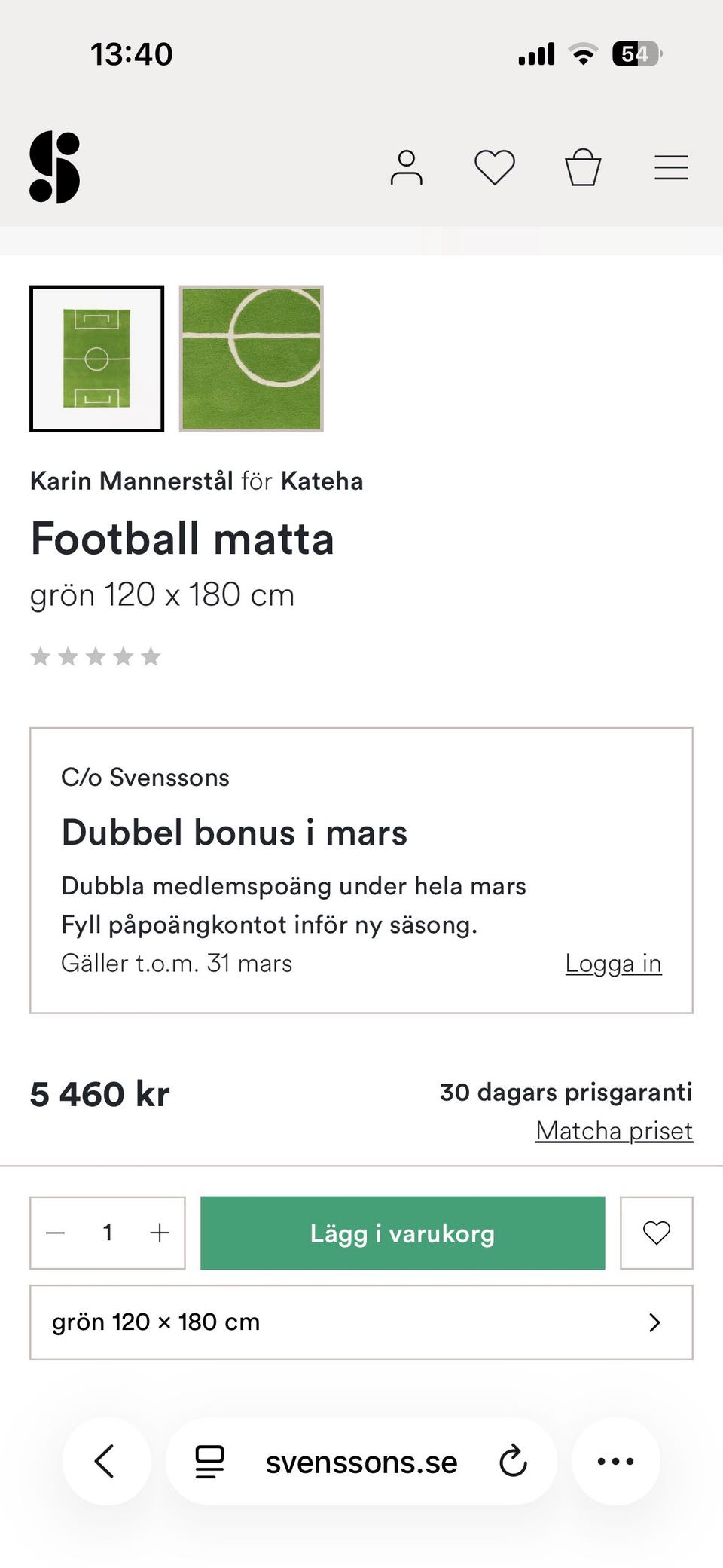Open the hamburger menu
The height and width of the screenshot is (1568, 723).
click(671, 167)
